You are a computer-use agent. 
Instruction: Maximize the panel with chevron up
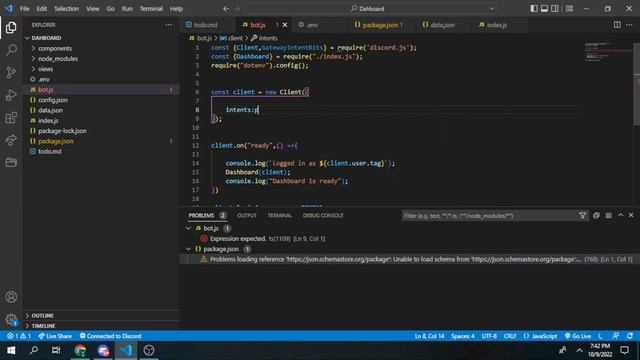click(x=620, y=215)
